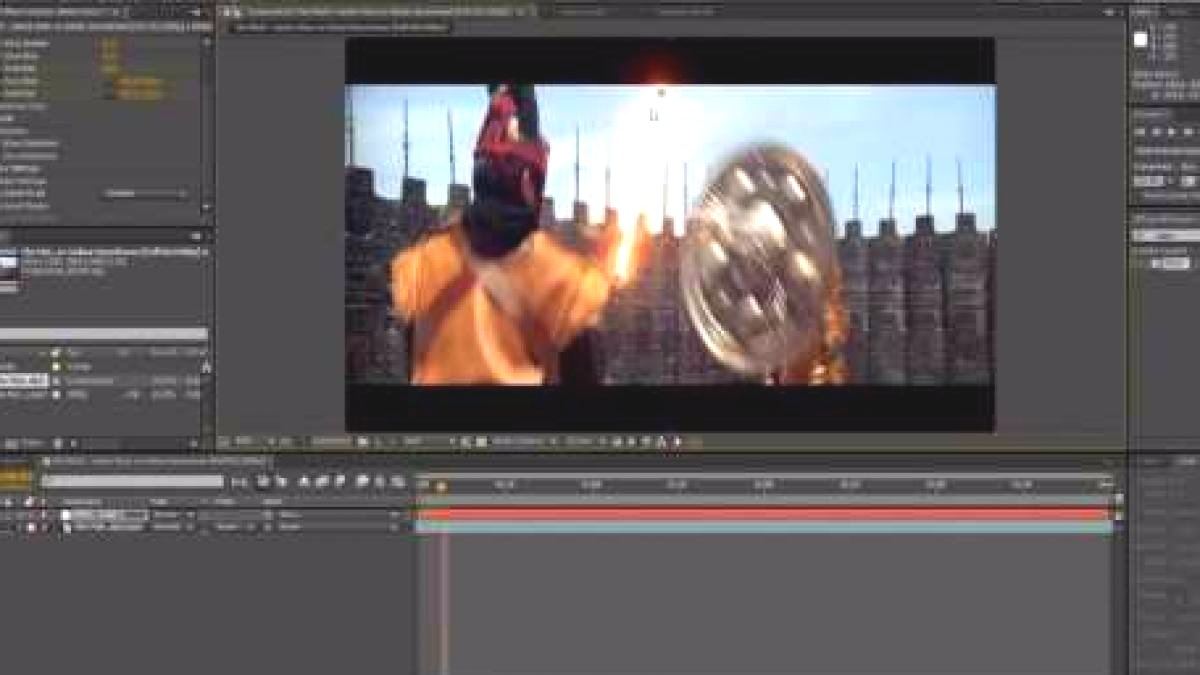Click the composition tab above the viewer

point(380,11)
